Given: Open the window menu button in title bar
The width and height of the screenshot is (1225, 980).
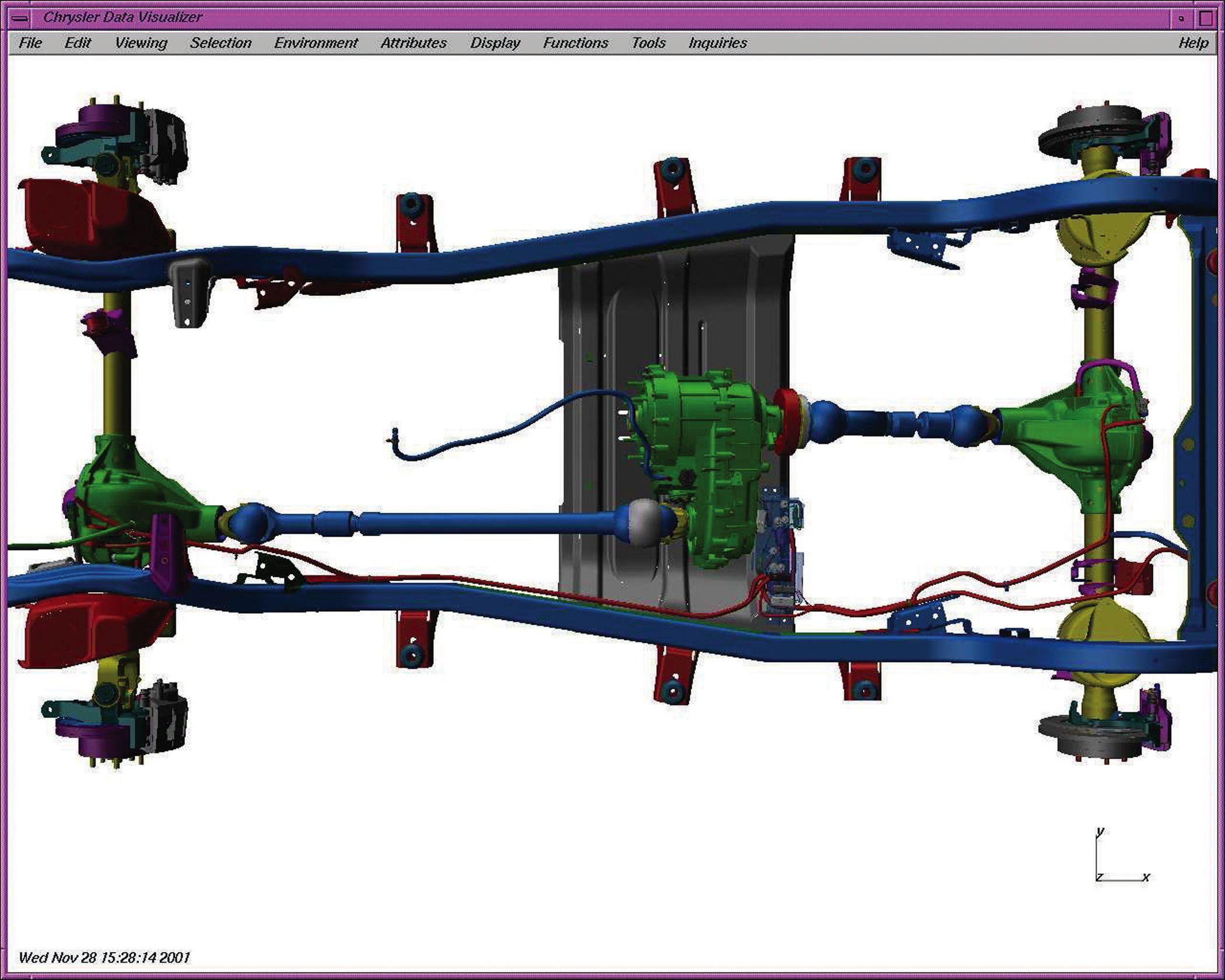Looking at the screenshot, I should (x=19, y=18).
